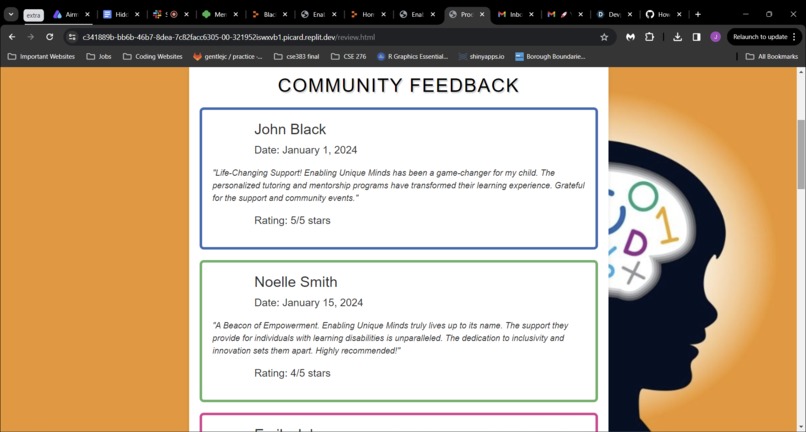Open Important Websites bookmark folder
Screen dimensions: 806x432
pos(41,57)
